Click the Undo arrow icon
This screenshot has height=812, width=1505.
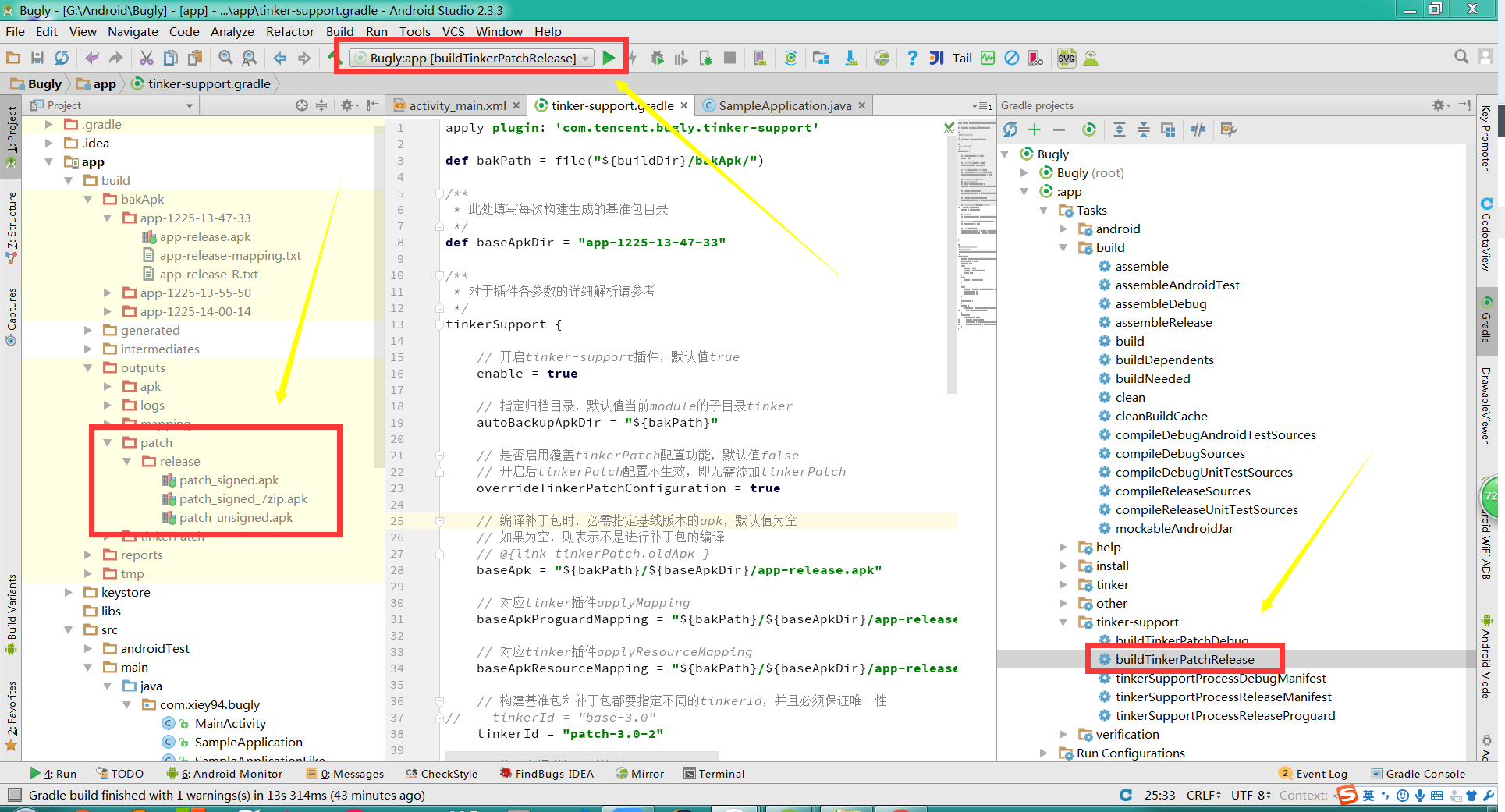click(x=92, y=58)
